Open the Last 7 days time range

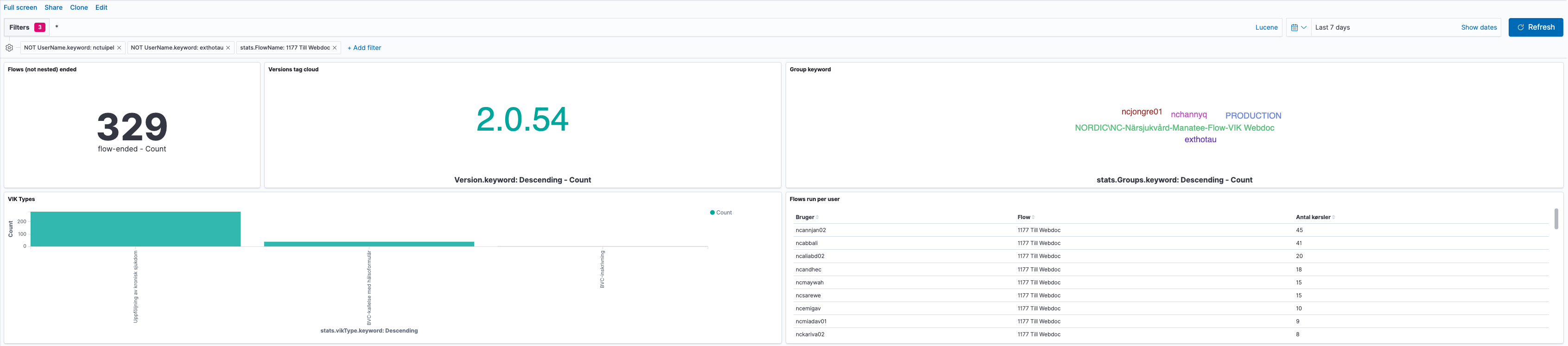(x=1333, y=27)
